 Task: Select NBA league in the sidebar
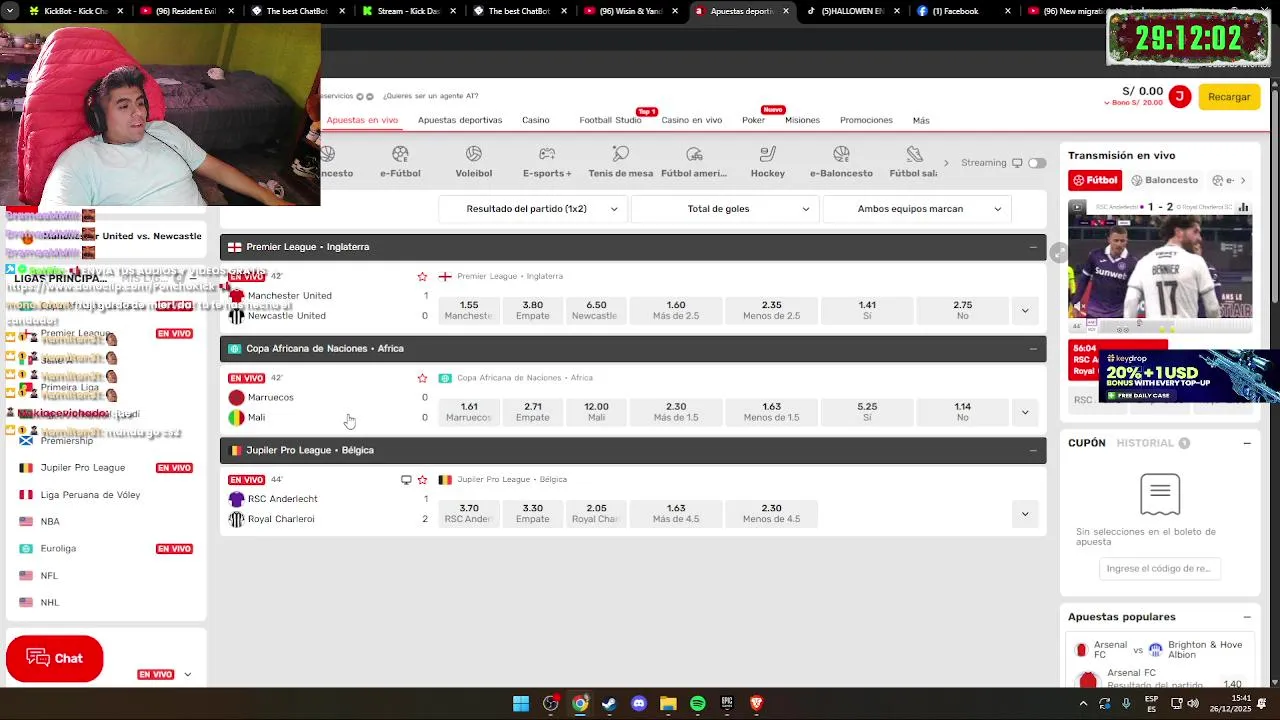(x=50, y=522)
